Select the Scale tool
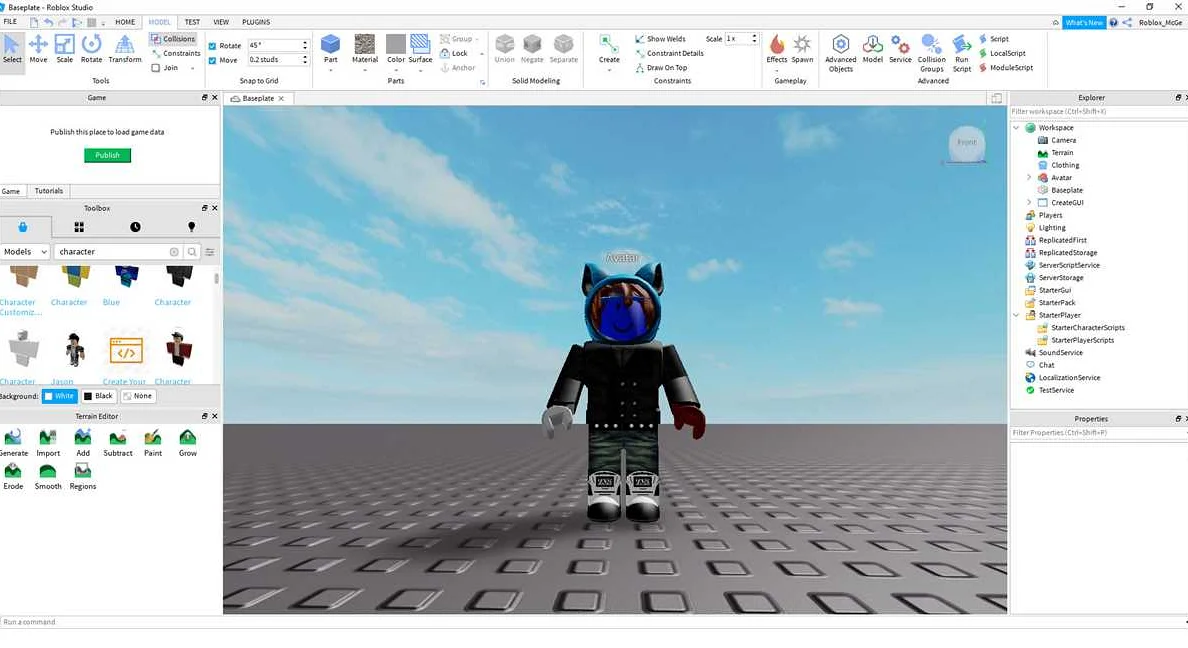This screenshot has height=648, width=1188. click(64, 49)
